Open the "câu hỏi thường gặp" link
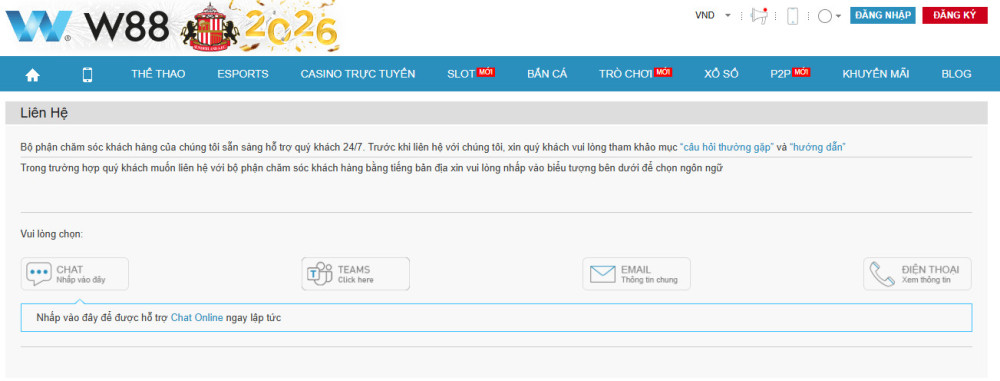The width and height of the screenshot is (1000, 381). (727, 147)
